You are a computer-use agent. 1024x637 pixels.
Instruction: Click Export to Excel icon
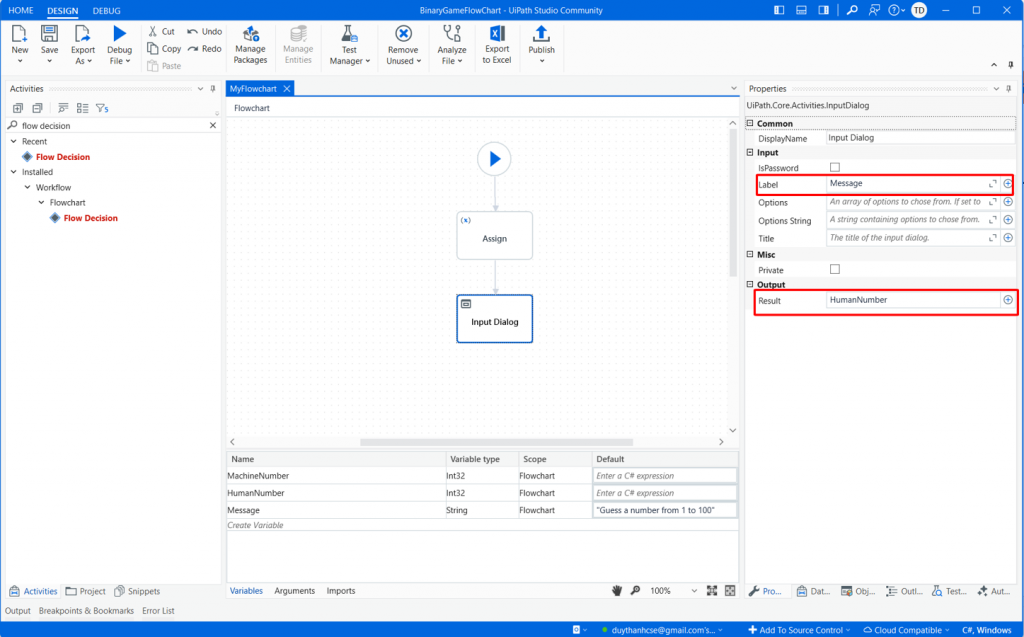coord(497,33)
